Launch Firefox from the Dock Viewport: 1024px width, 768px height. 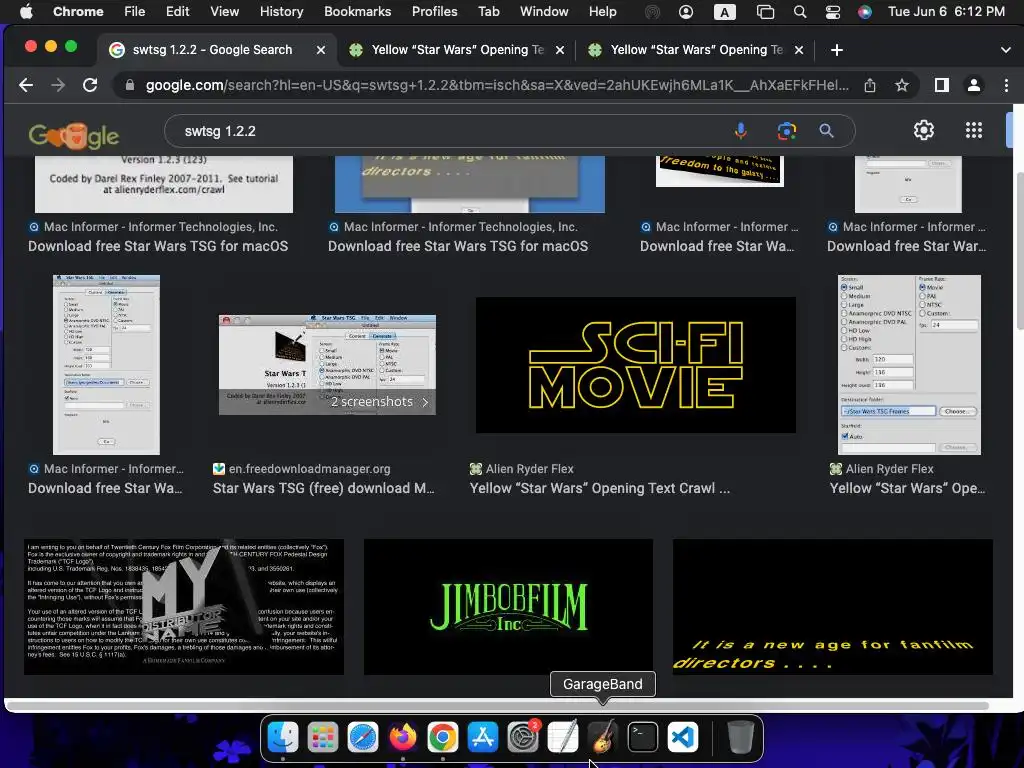(x=403, y=737)
